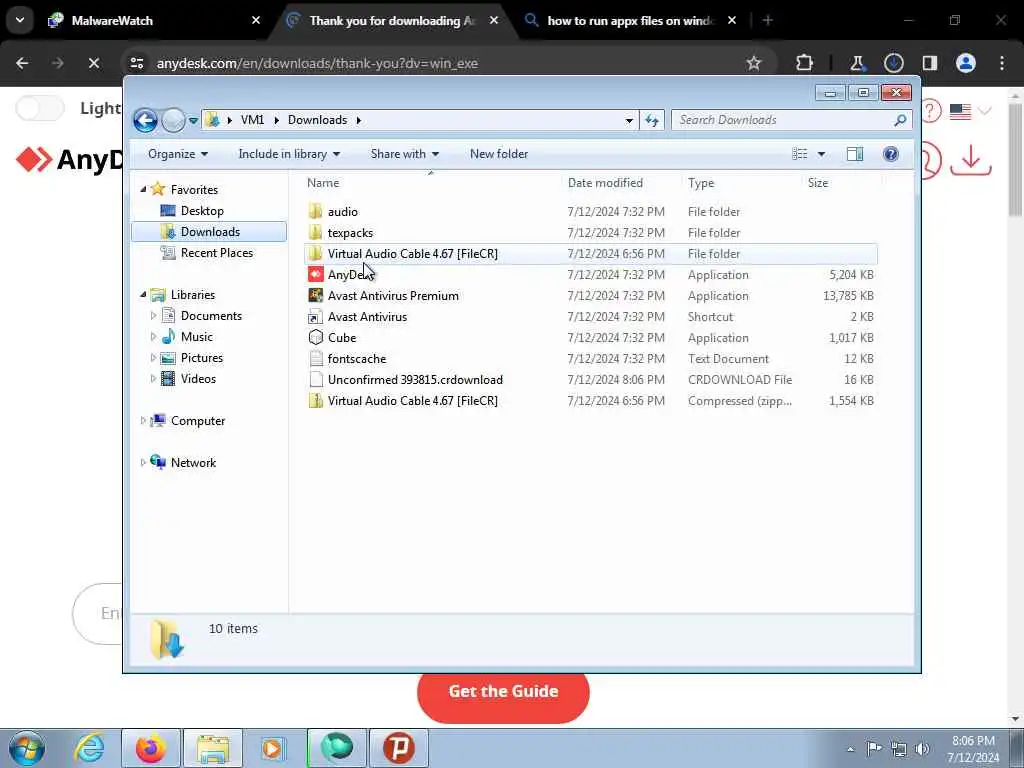Open Firefox from the taskbar

click(151, 748)
